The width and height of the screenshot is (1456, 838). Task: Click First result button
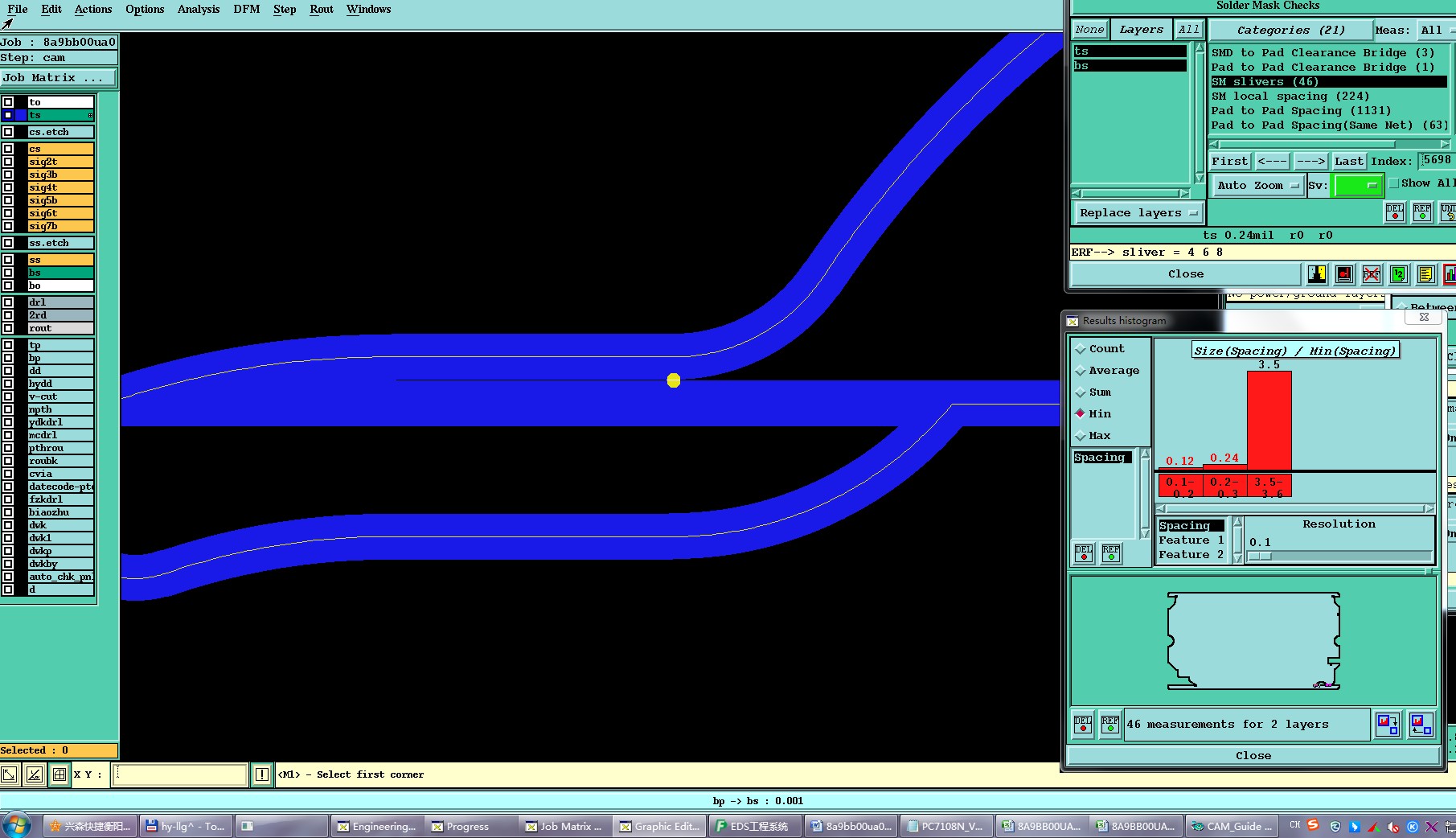1230,161
